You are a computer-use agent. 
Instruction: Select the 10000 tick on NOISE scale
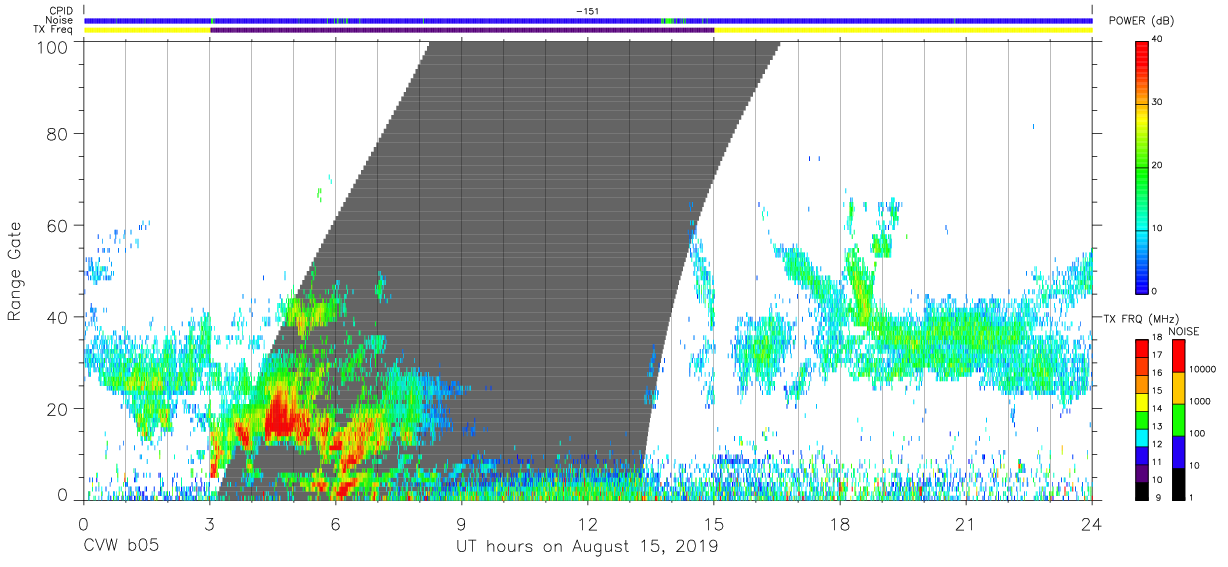(x=1204, y=371)
